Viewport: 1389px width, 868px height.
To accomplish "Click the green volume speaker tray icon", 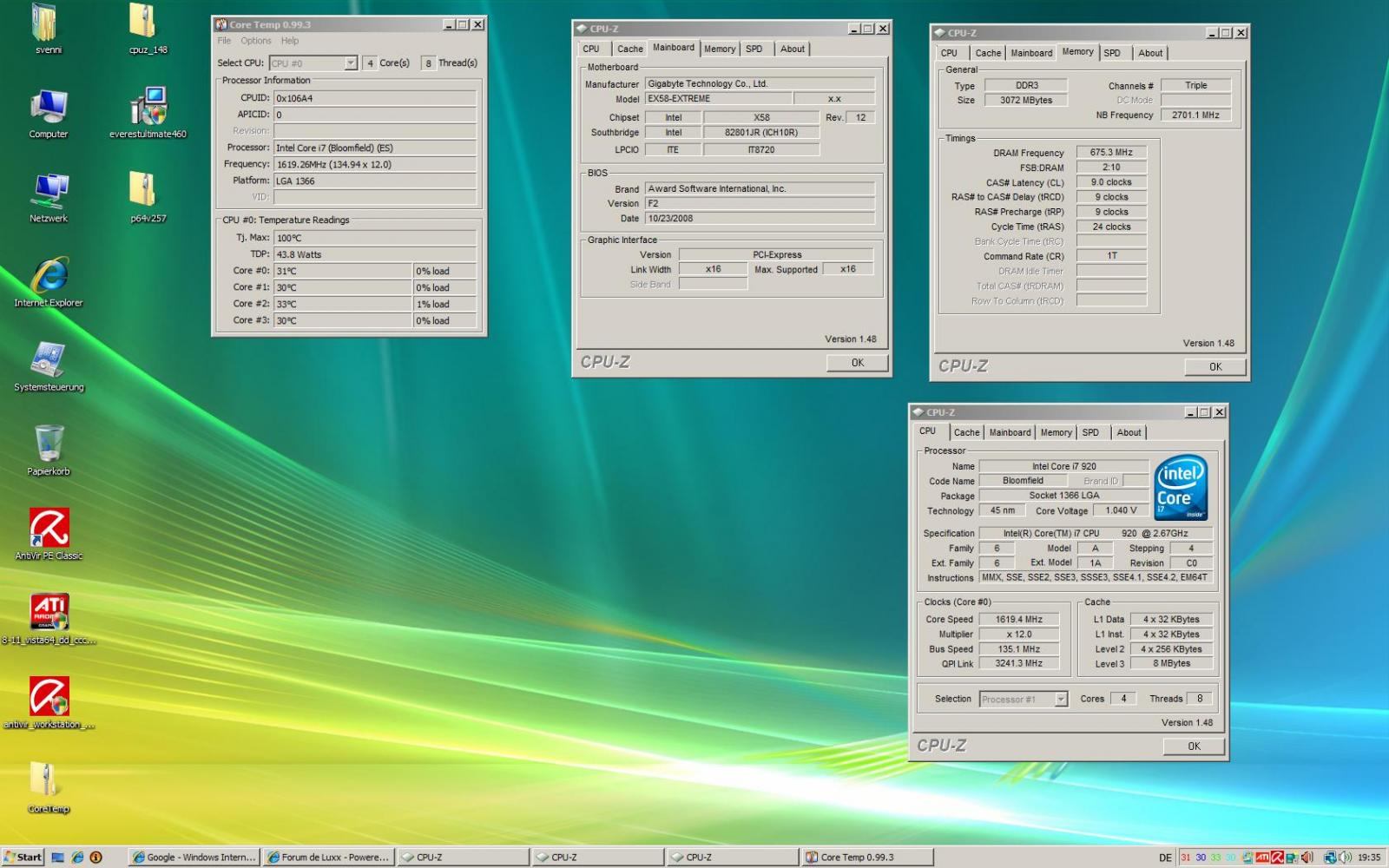I will point(1345,858).
